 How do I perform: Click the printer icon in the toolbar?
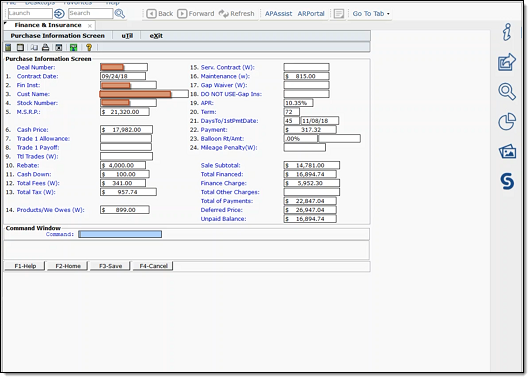(x=45, y=47)
